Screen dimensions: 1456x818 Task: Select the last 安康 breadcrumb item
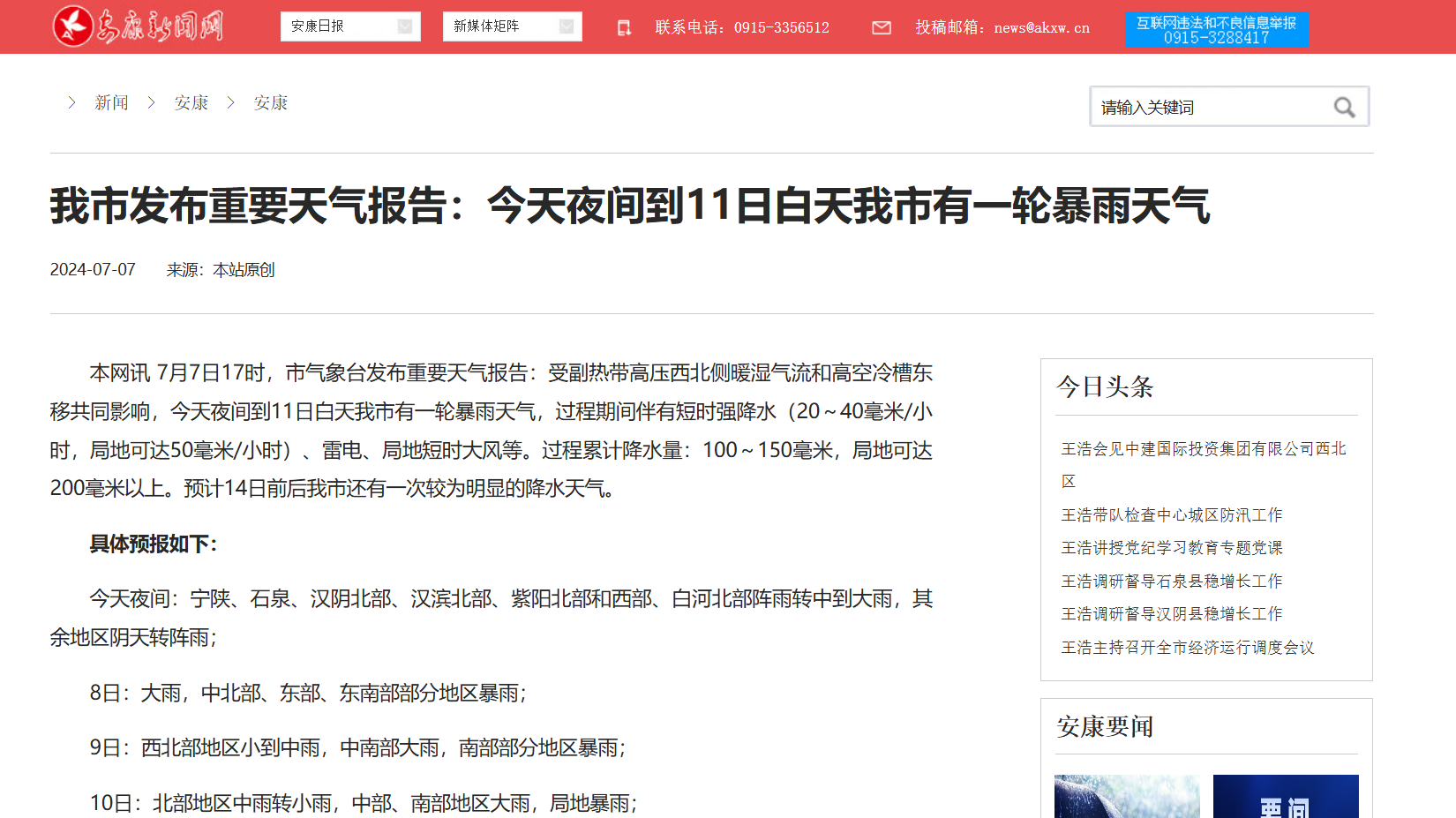(270, 103)
